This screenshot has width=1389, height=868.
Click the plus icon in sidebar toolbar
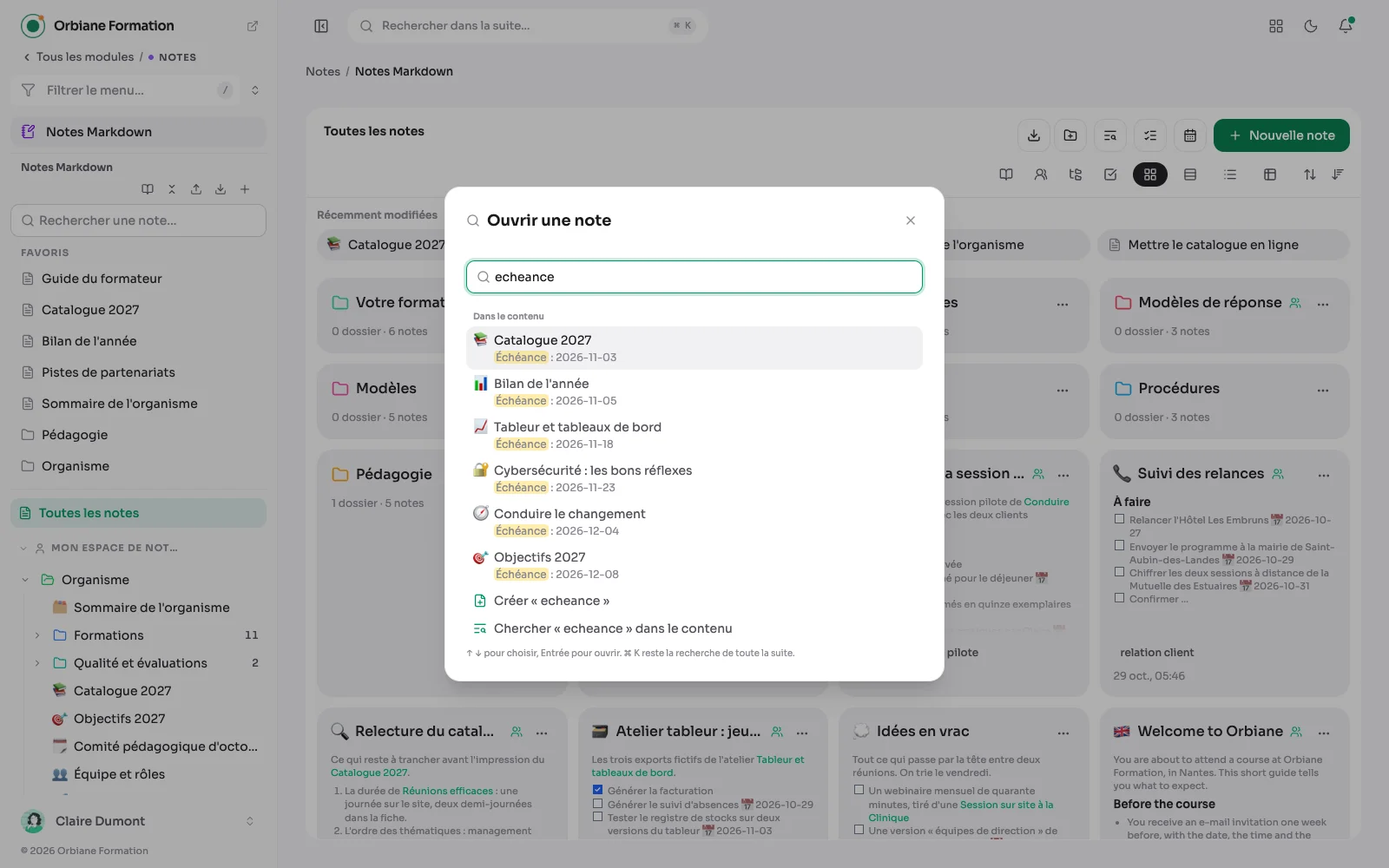(x=245, y=189)
